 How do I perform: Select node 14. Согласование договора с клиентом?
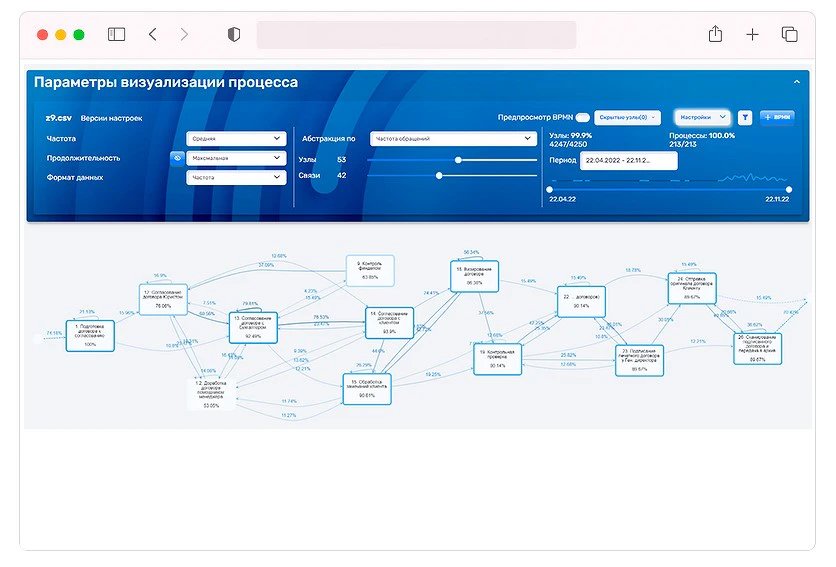(x=390, y=323)
